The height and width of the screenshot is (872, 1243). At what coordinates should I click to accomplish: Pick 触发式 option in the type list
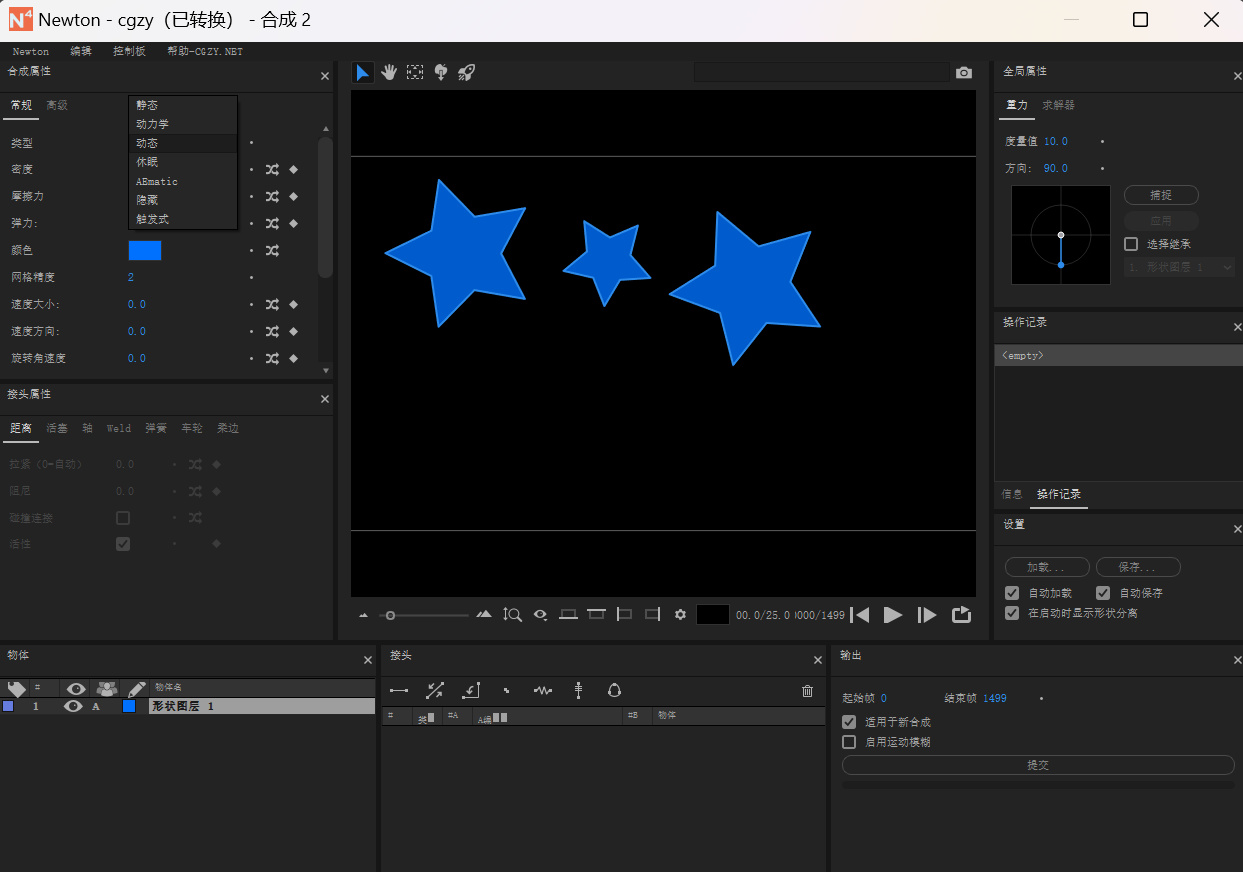tap(153, 219)
